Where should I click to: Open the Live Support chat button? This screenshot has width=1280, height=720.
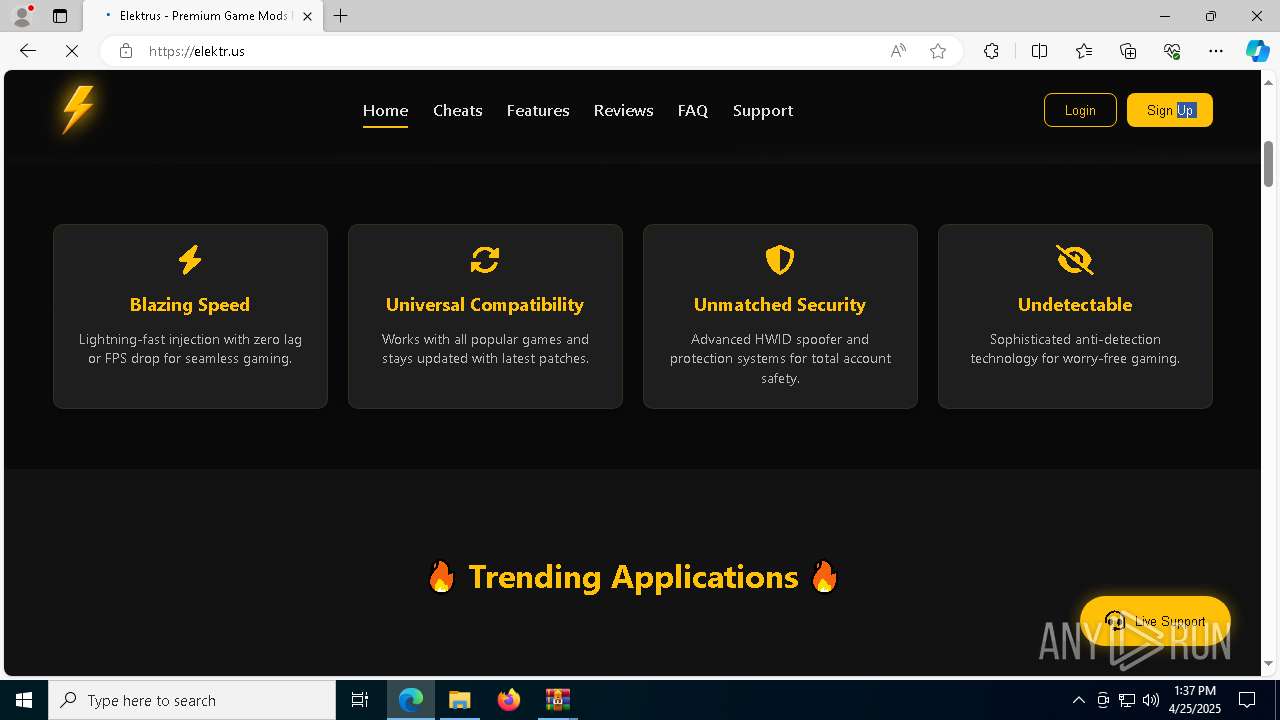1155,621
